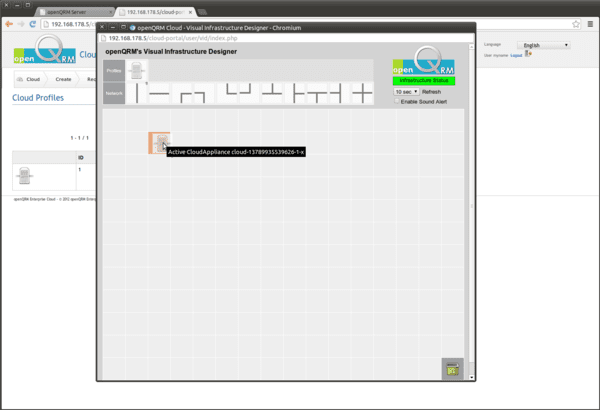Switch to the openQRM Server browser tab
The image size is (600, 410).
75,12
